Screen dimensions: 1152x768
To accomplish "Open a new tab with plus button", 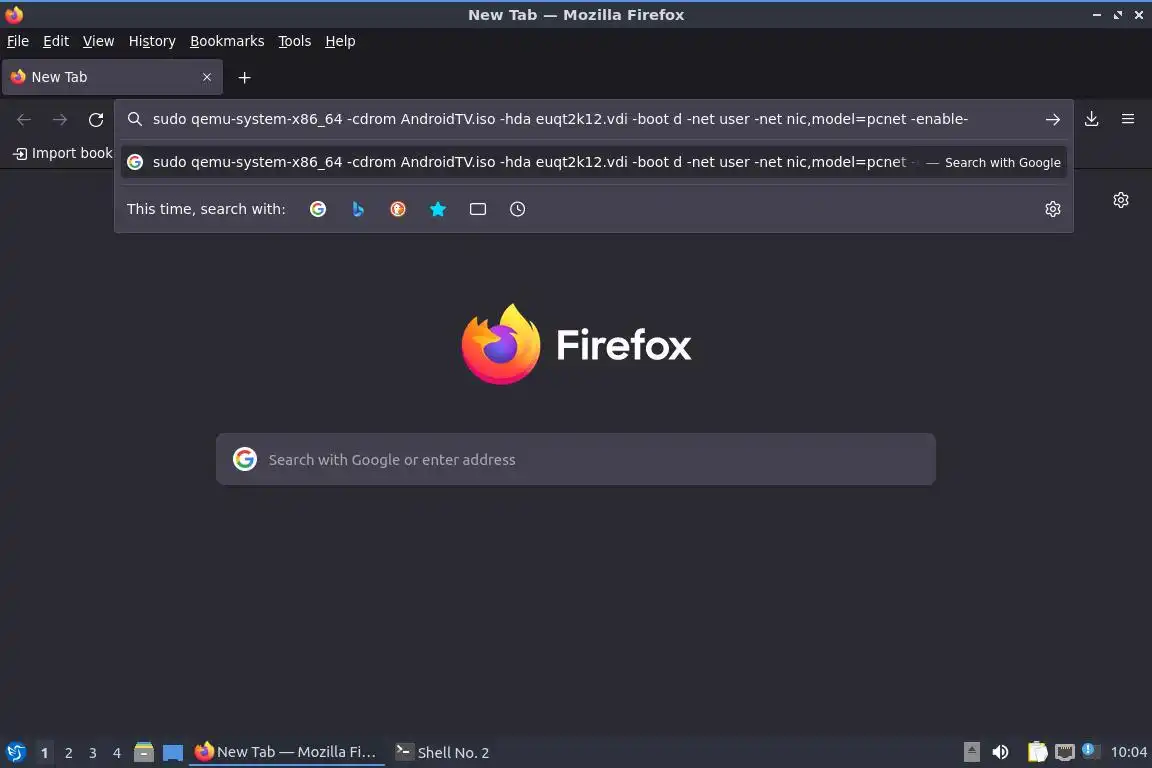I will (x=245, y=77).
